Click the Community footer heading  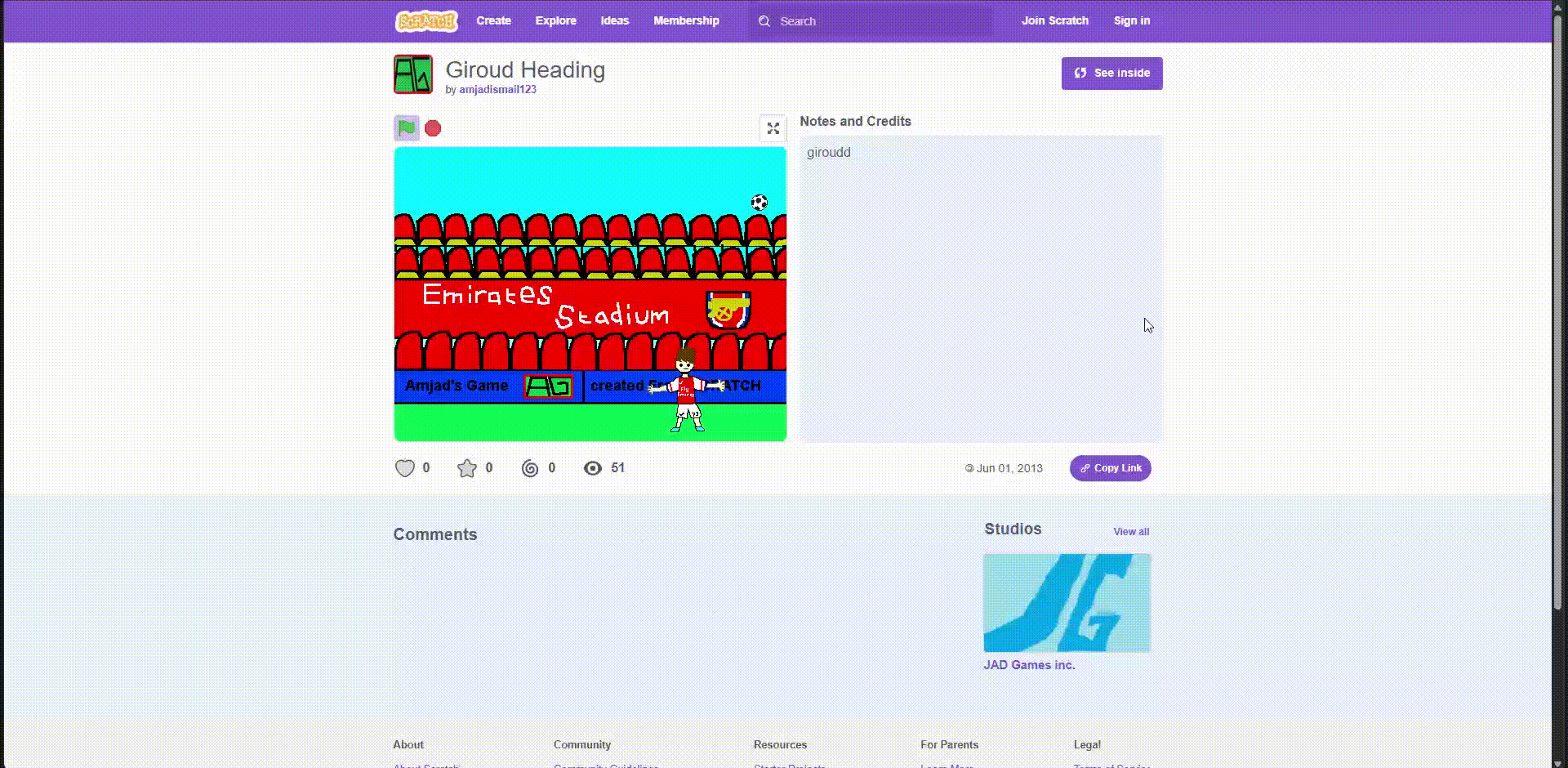click(582, 745)
